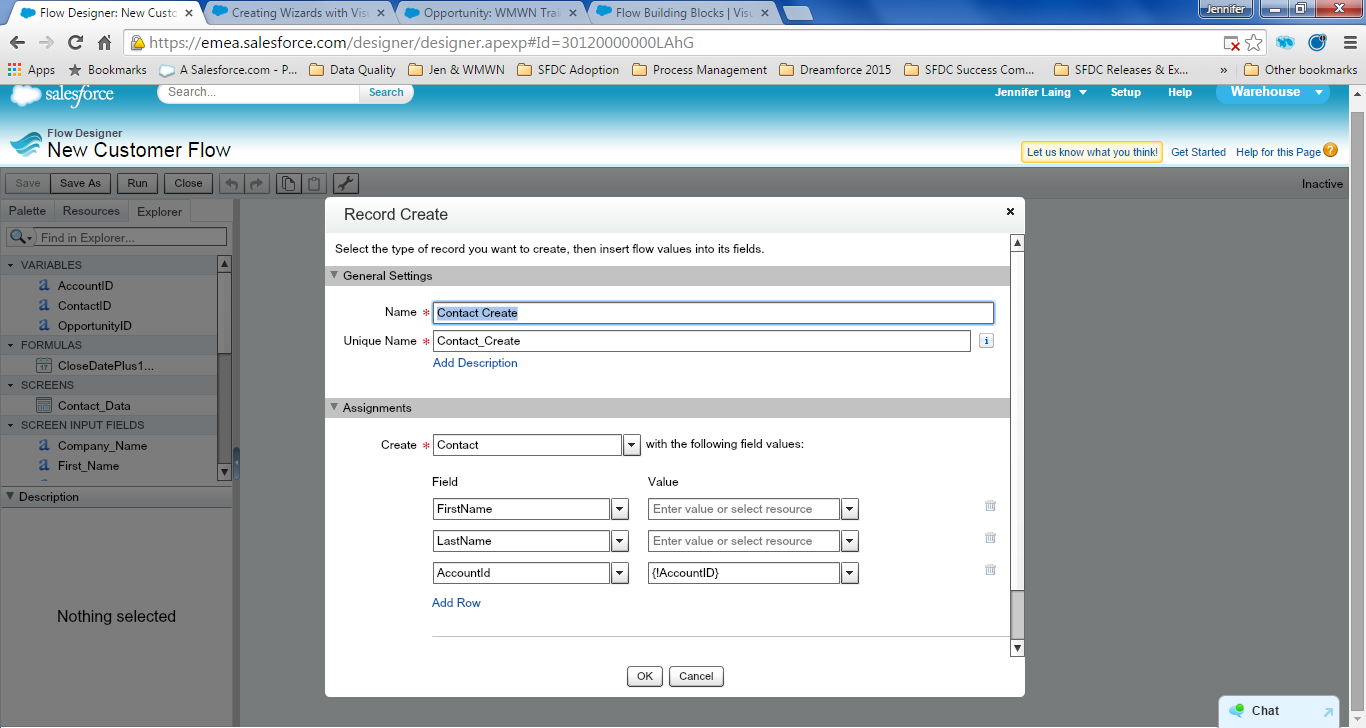This screenshot has width=1366, height=728.
Task: Click the pop-up blocked icon in address bar
Action: [1233, 43]
